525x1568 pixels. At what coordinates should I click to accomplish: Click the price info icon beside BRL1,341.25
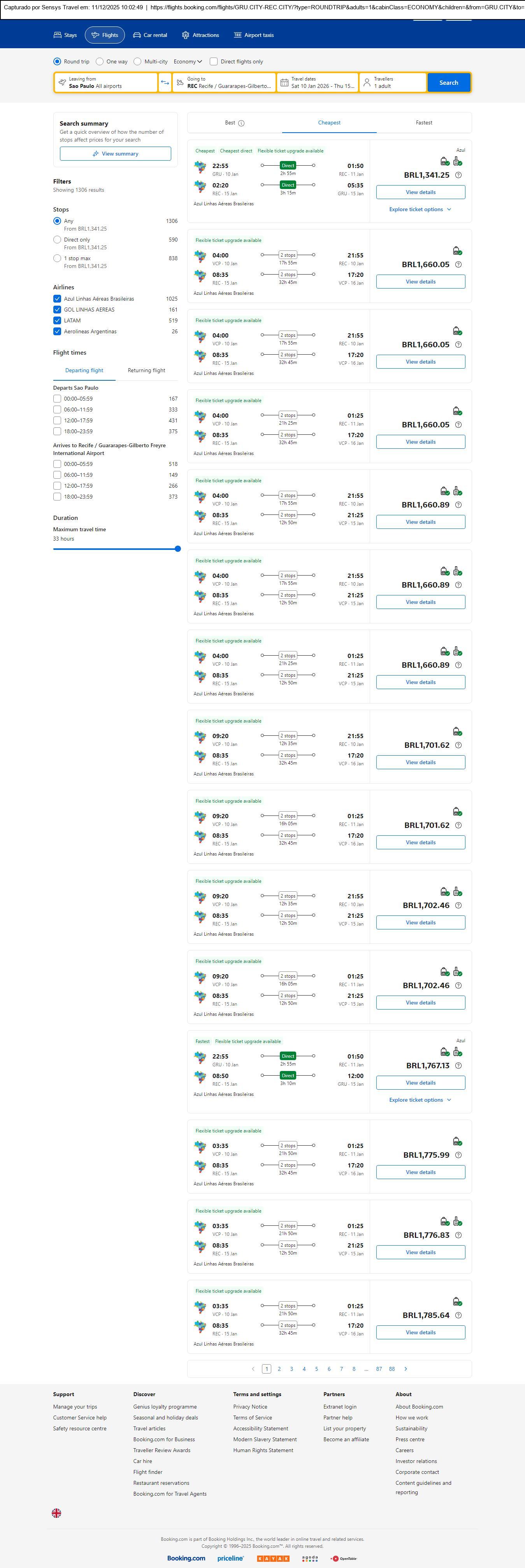458,175
